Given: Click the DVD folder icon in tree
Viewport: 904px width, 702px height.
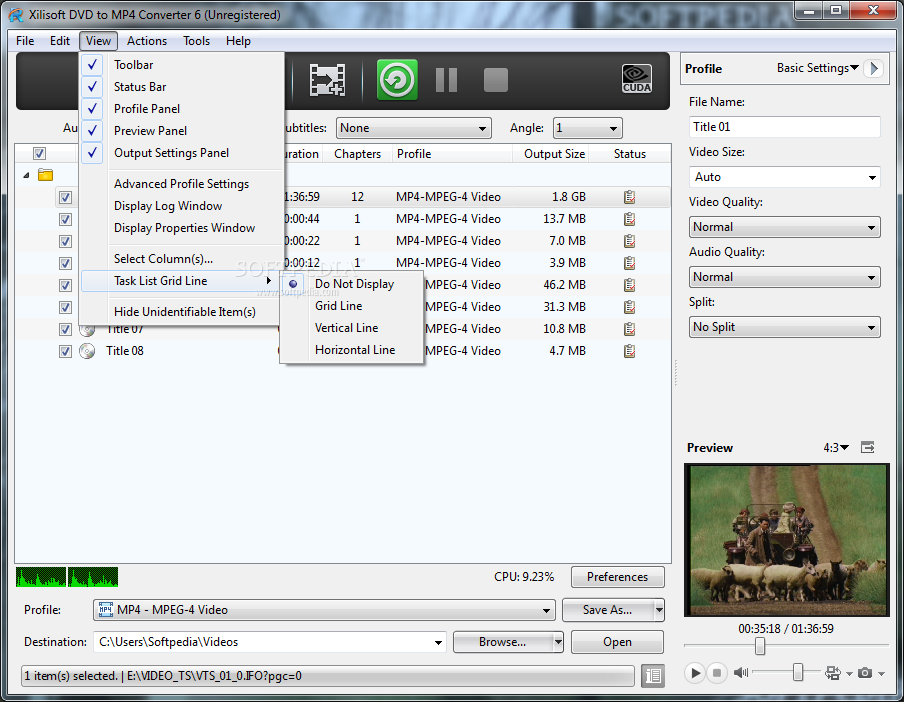Looking at the screenshot, I should coord(46,175).
